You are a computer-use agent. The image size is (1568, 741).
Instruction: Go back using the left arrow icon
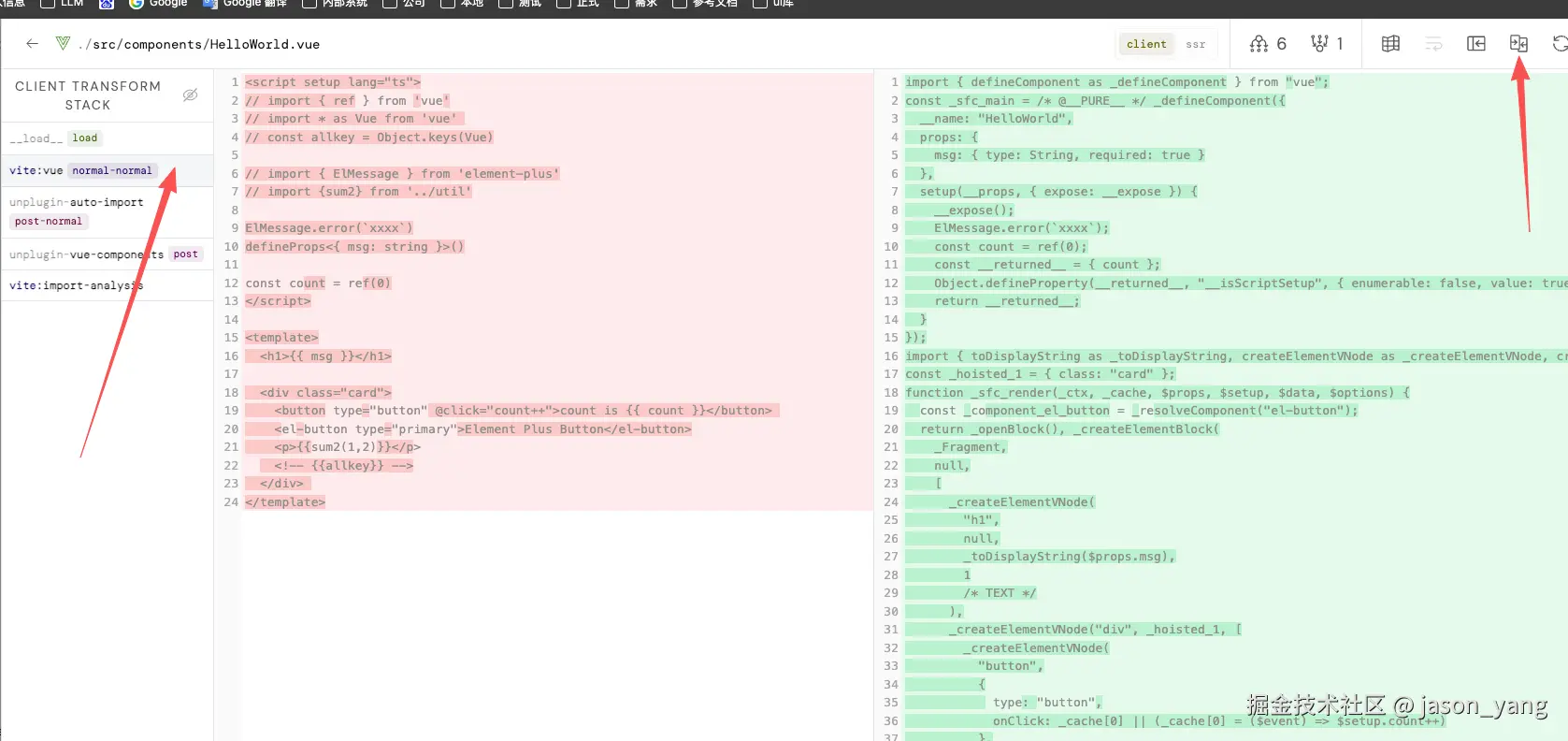pyautogui.click(x=32, y=43)
